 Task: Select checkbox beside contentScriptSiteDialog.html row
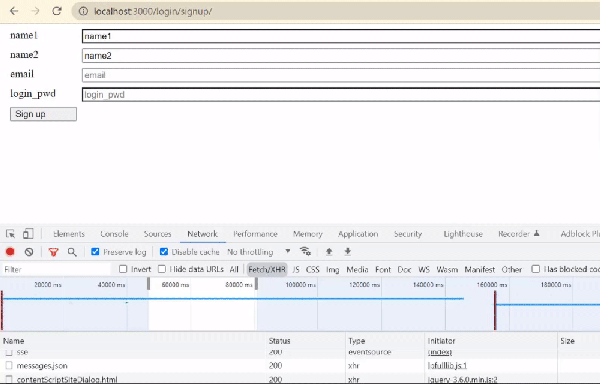tap(9, 379)
